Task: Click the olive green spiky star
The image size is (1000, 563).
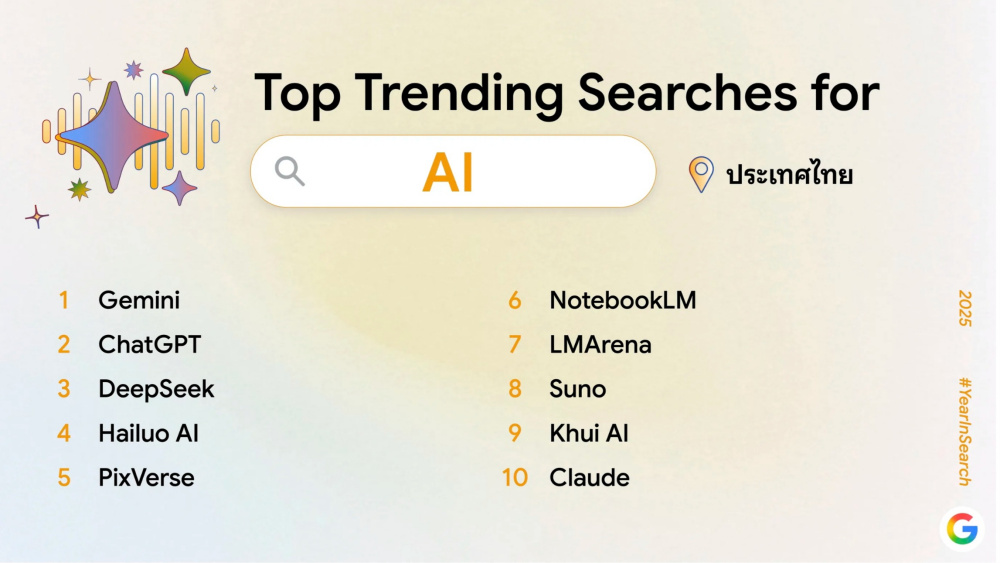Action: (79, 188)
